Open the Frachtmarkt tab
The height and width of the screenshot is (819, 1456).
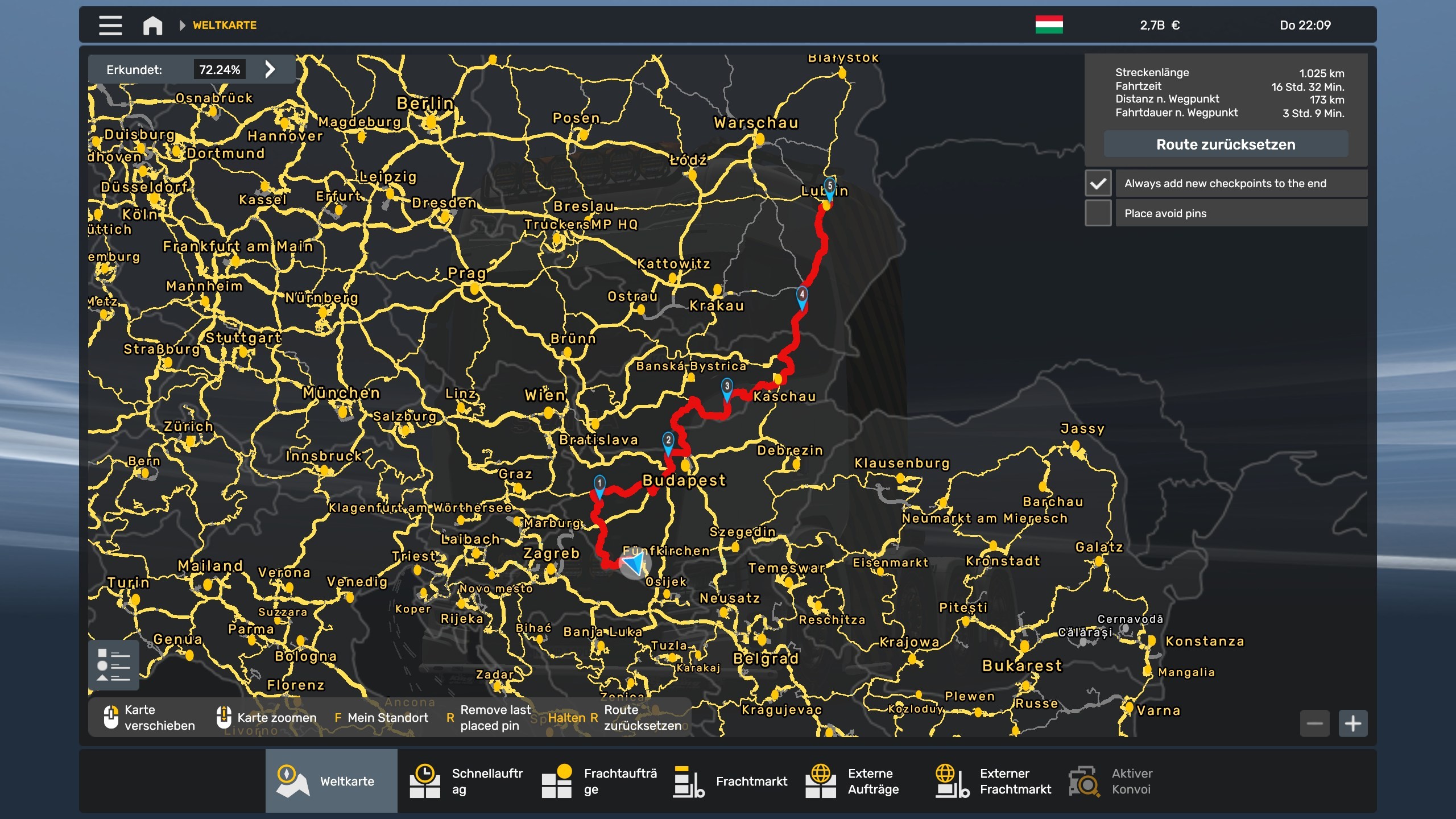728,781
